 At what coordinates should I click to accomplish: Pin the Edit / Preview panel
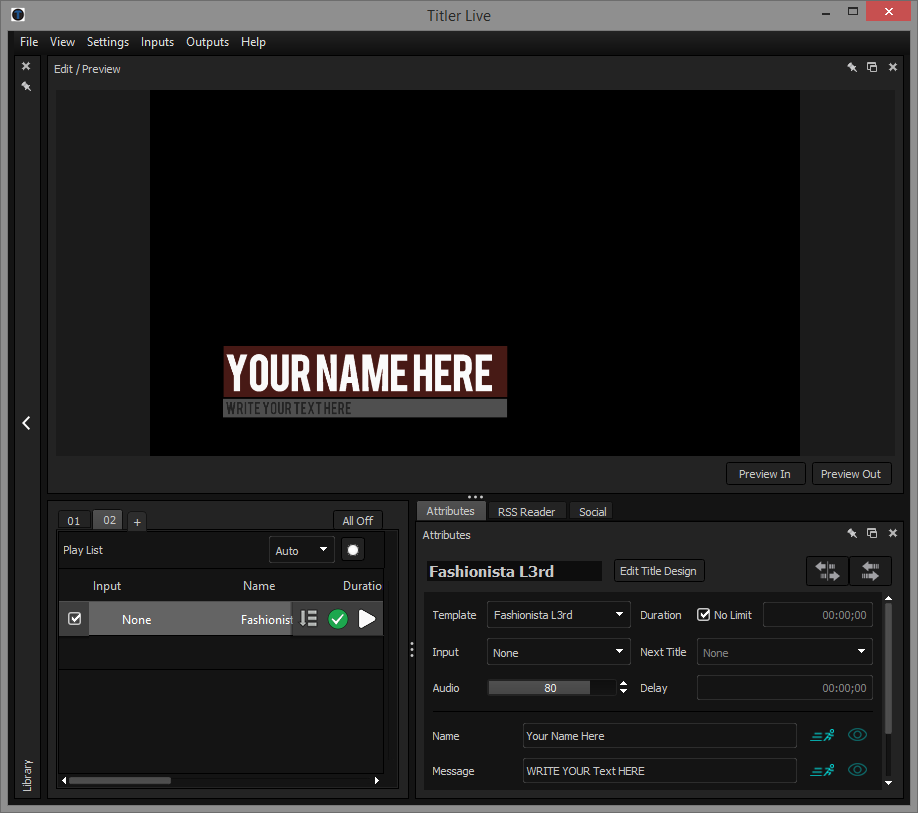852,68
